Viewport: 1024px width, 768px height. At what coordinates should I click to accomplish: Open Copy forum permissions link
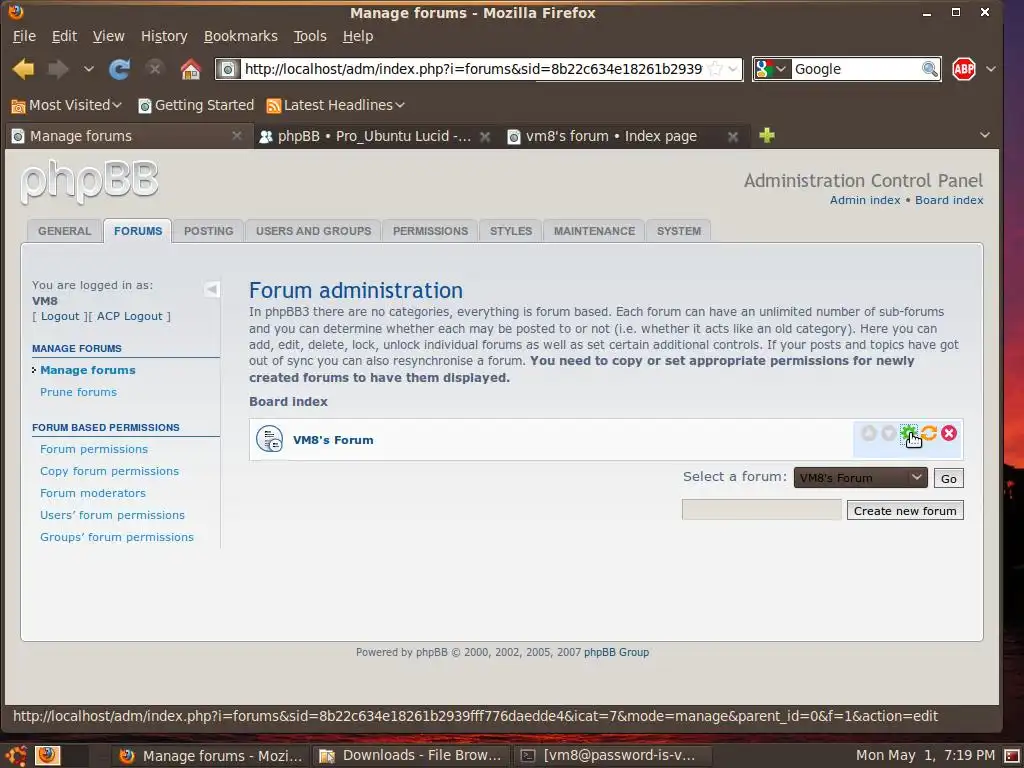109,471
